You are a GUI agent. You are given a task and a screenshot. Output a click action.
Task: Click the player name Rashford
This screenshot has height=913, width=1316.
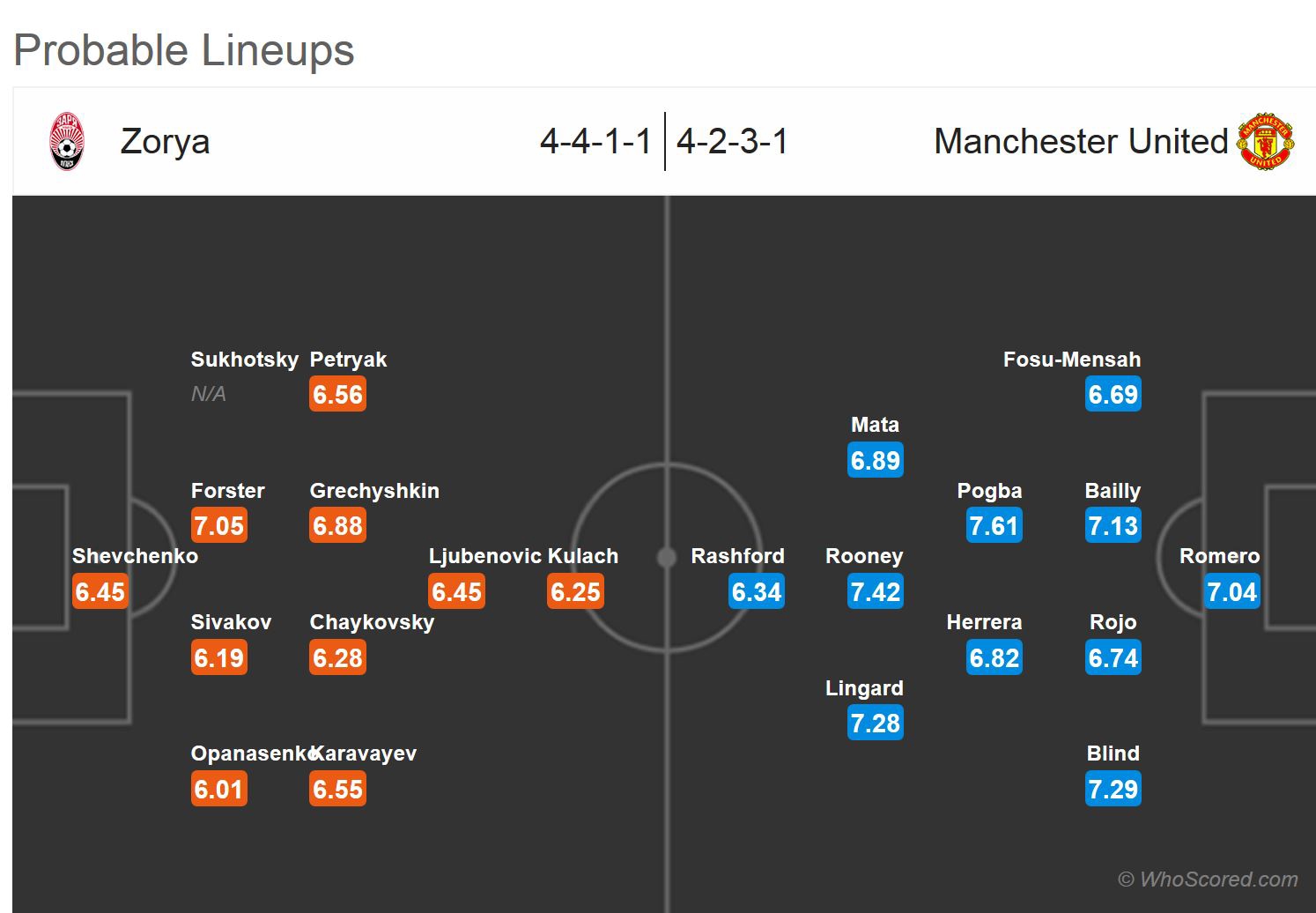(x=737, y=556)
